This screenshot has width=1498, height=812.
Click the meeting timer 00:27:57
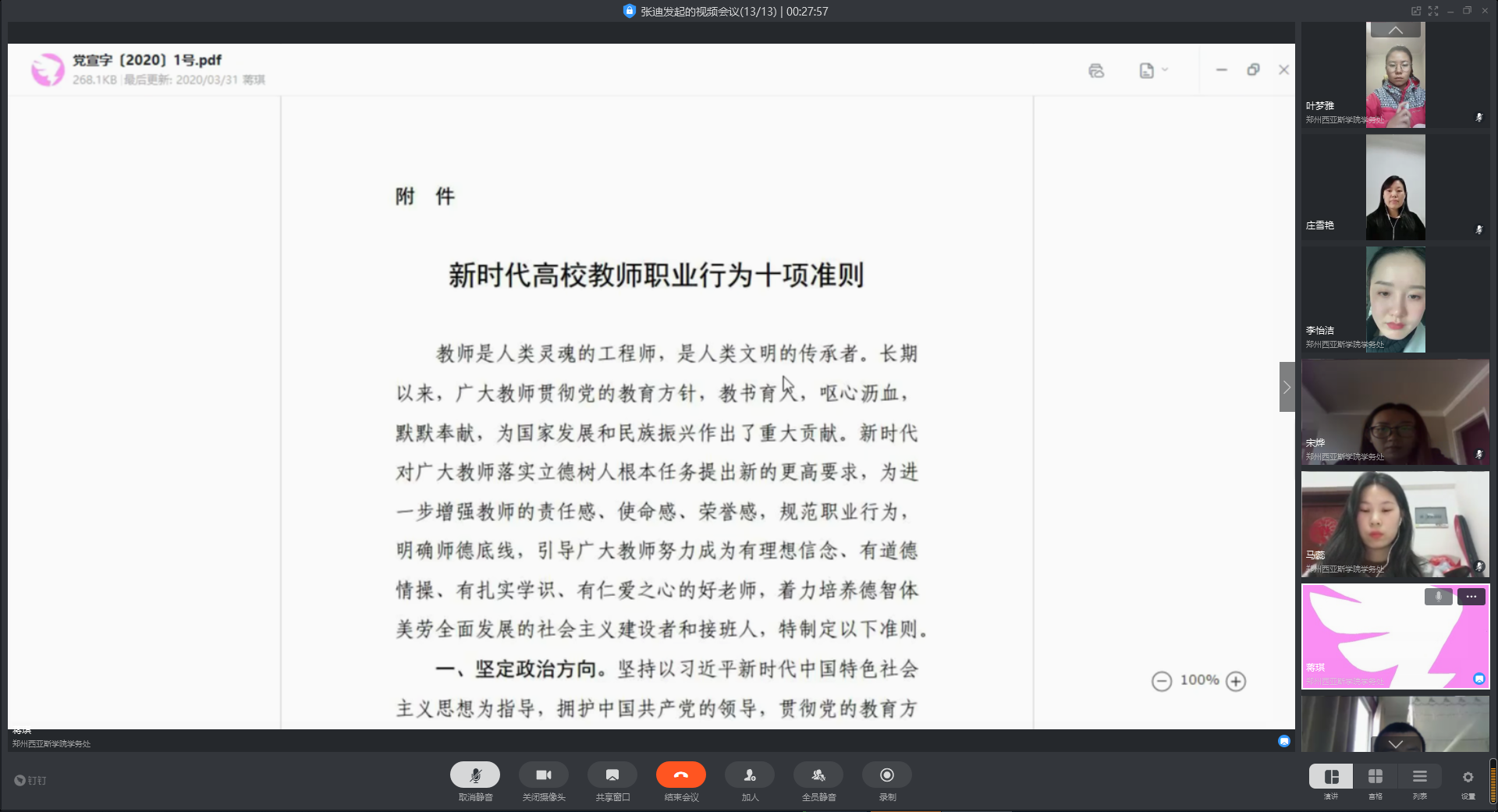click(x=807, y=12)
